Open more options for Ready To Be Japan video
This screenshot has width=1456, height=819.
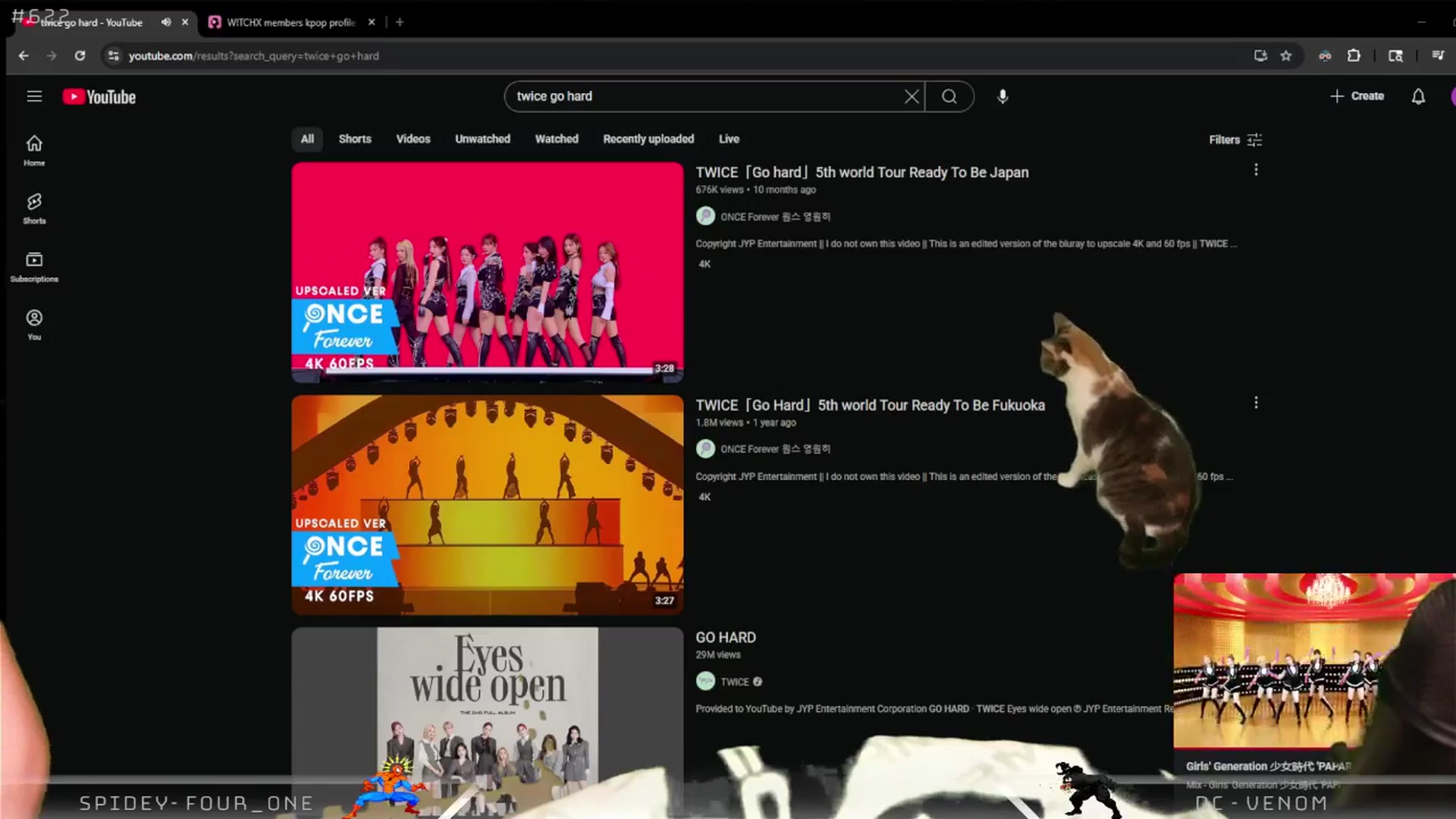point(1256,170)
